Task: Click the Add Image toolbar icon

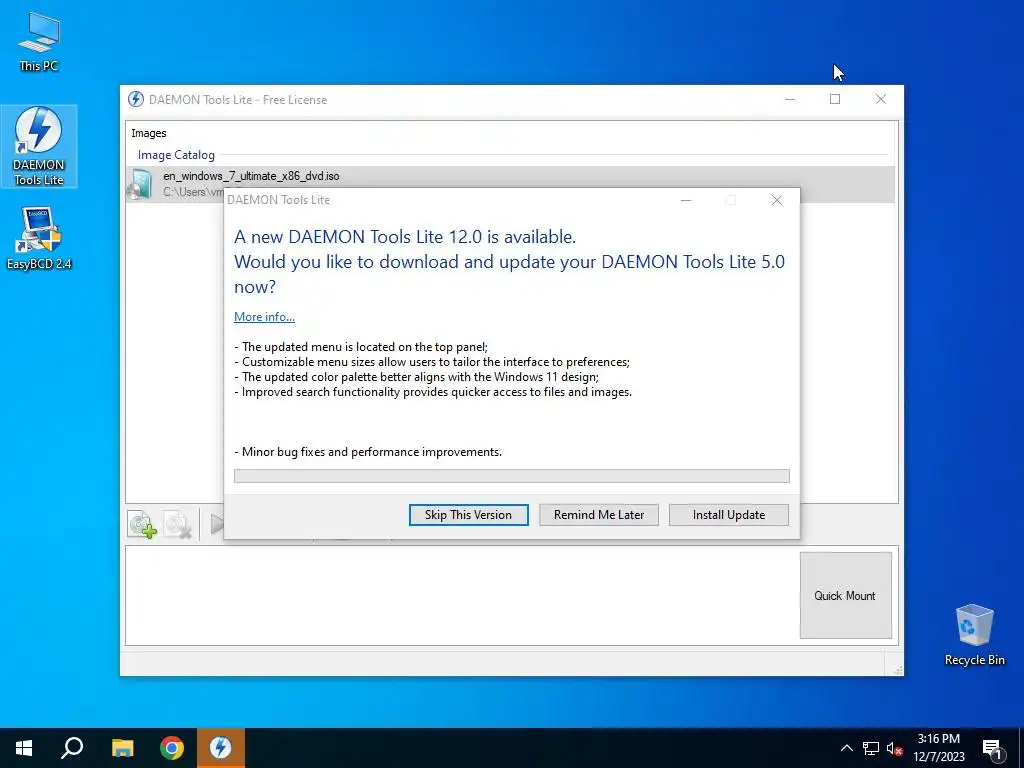Action: coord(142,524)
